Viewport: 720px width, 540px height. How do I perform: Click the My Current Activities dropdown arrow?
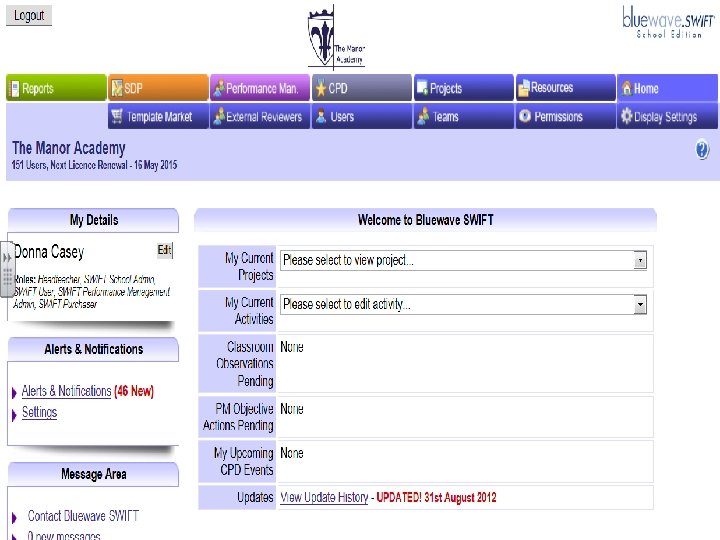[640, 304]
